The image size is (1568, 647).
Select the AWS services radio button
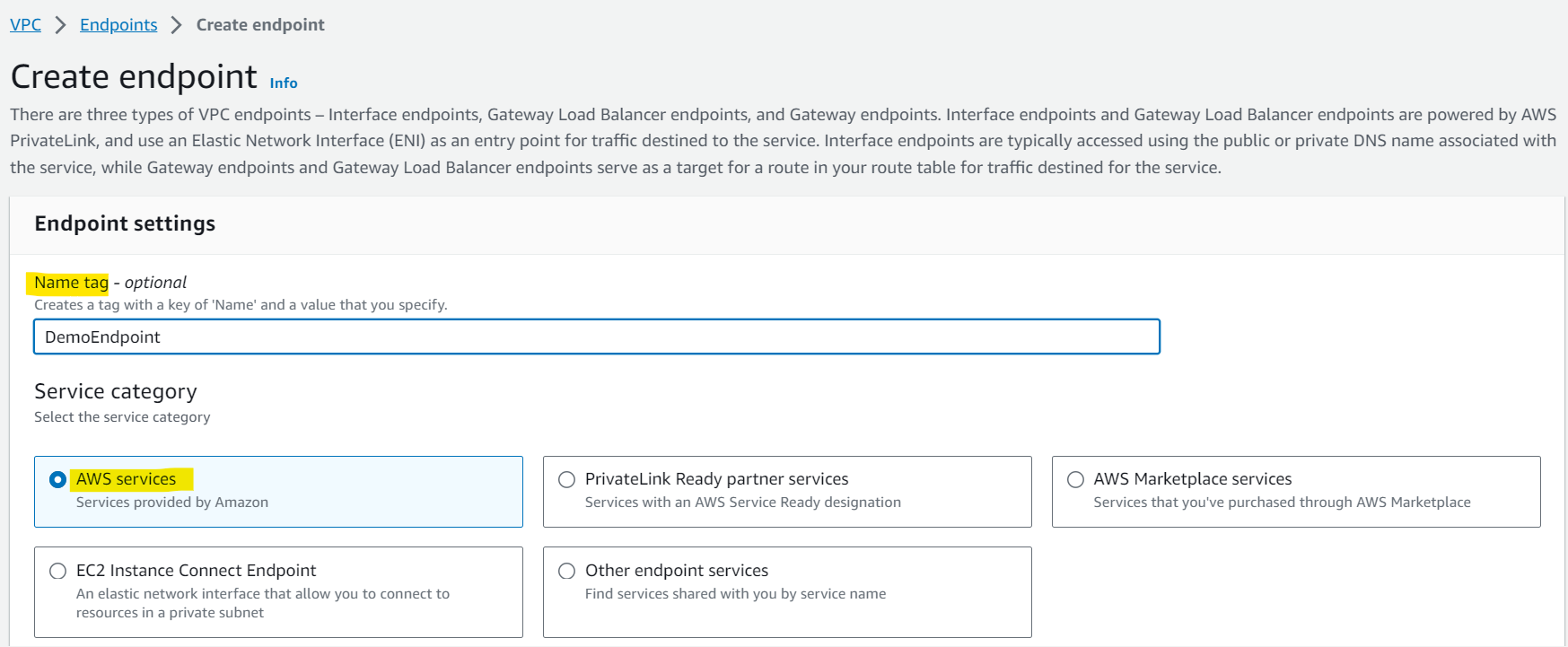[58, 480]
